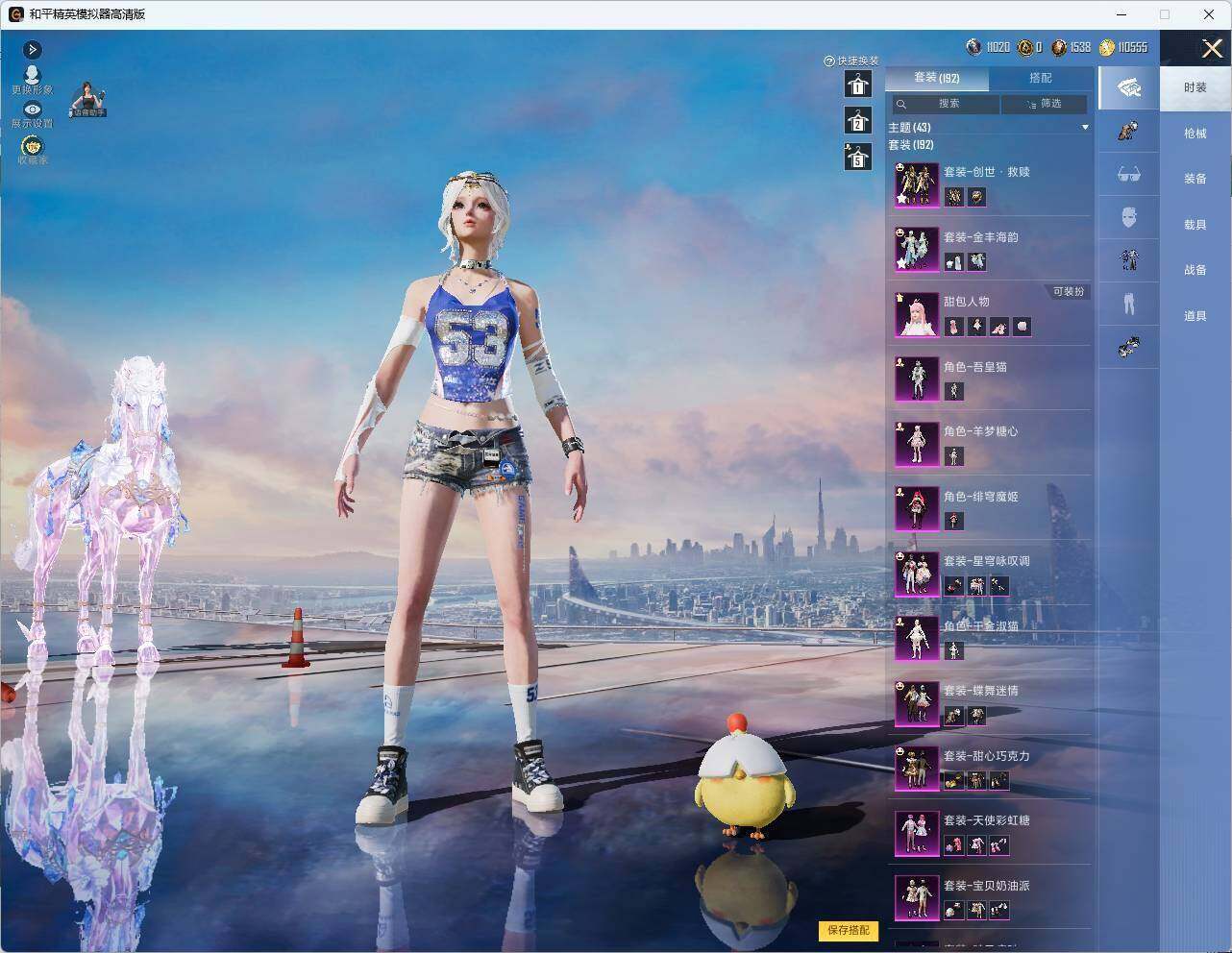Select the face mask category icon
Screen dimensions: 1232x953
coord(1129,216)
